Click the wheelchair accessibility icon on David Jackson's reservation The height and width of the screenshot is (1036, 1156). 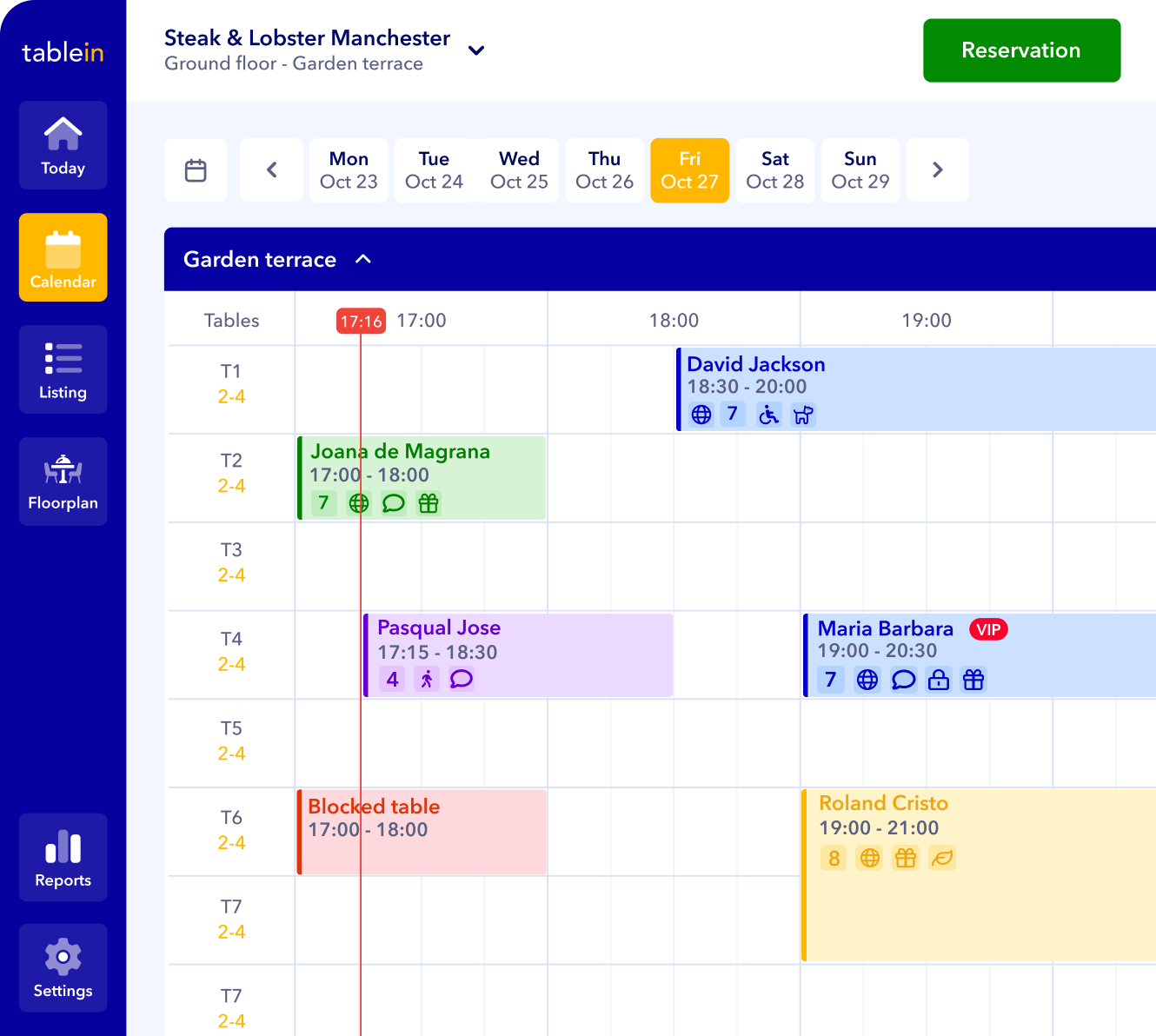[x=768, y=415]
